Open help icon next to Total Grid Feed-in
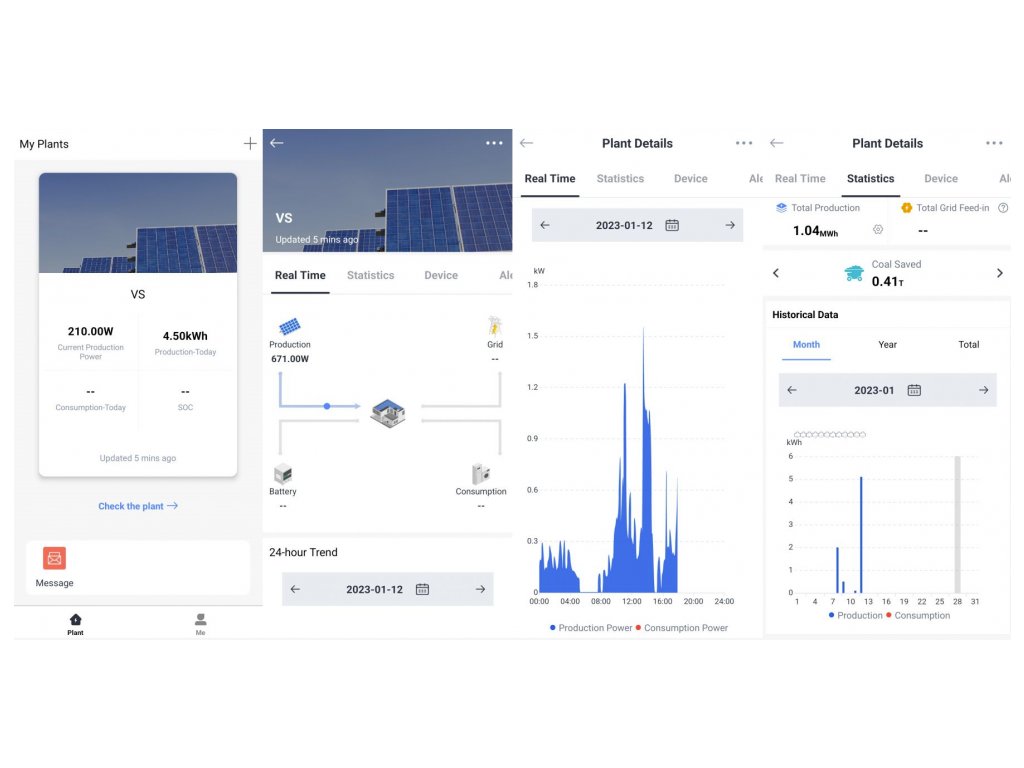Screen dimensions: 1024x768 click(x=1003, y=208)
